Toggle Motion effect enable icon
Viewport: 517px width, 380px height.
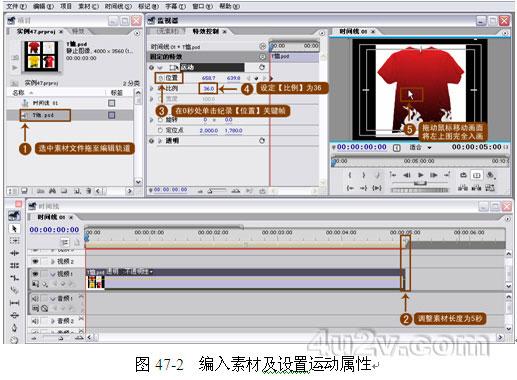coord(152,67)
